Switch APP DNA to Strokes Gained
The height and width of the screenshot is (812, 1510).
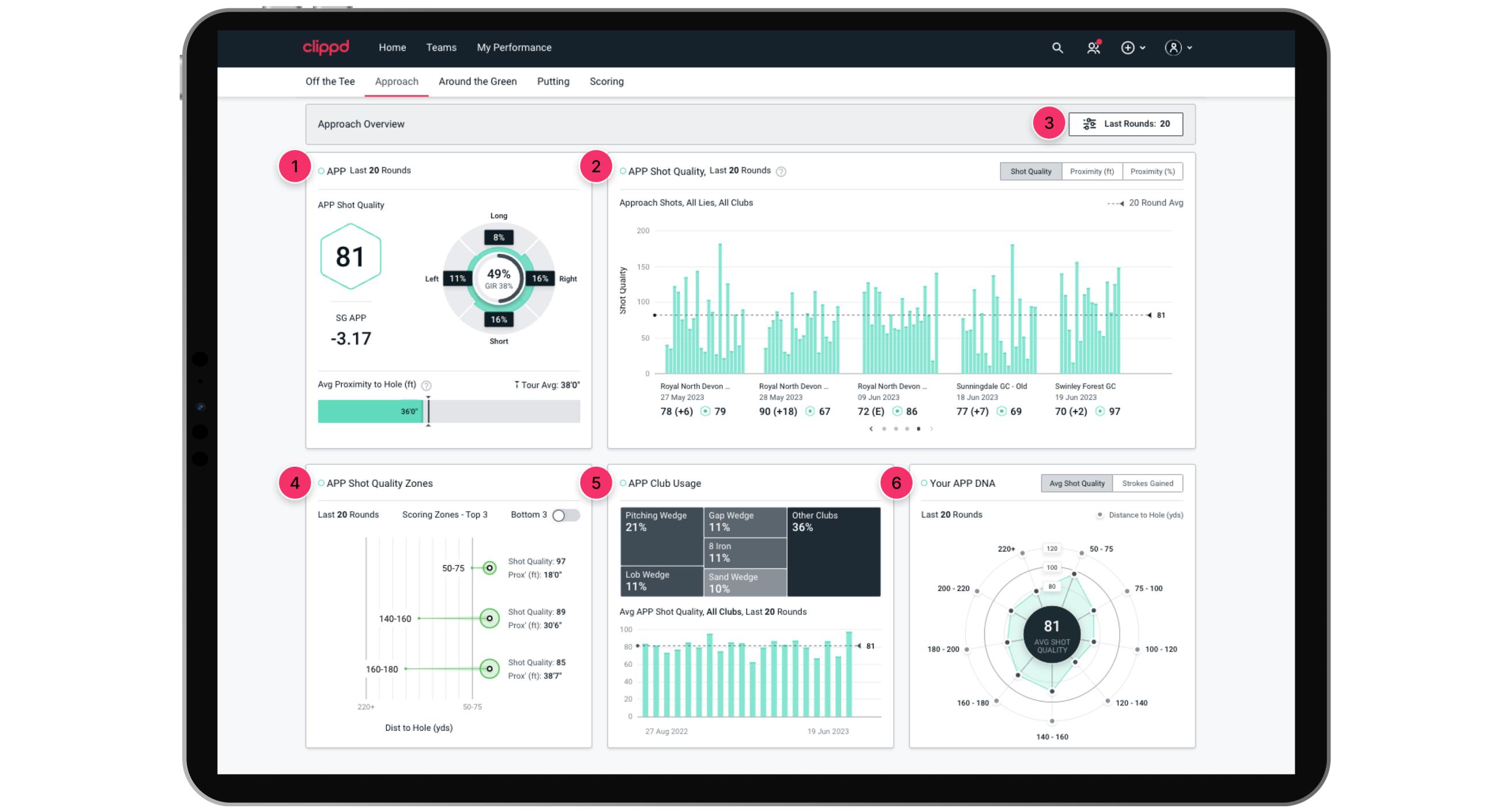[x=1147, y=483]
